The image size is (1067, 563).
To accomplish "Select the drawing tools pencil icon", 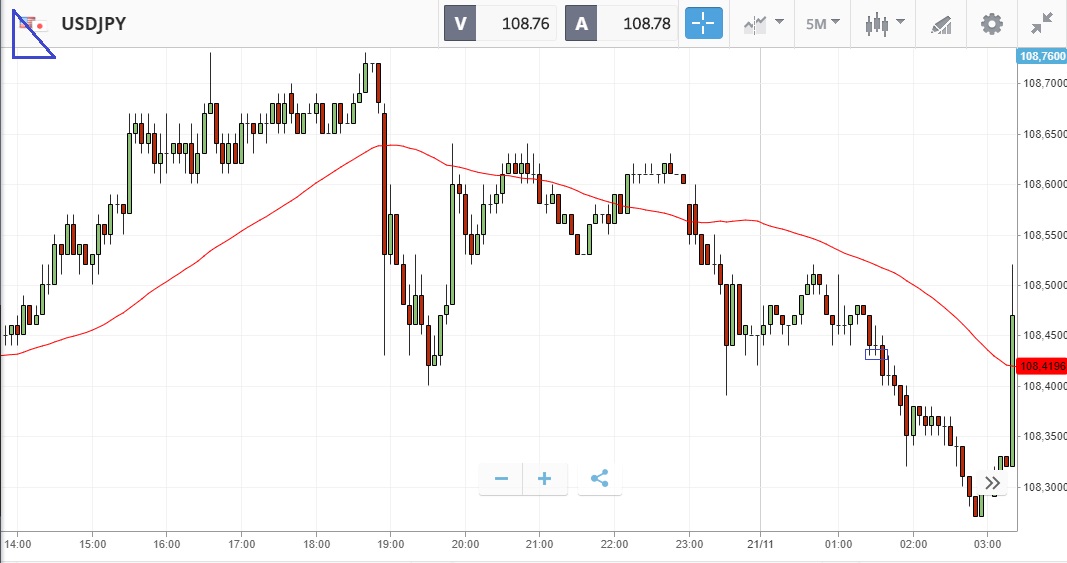I will [940, 23].
